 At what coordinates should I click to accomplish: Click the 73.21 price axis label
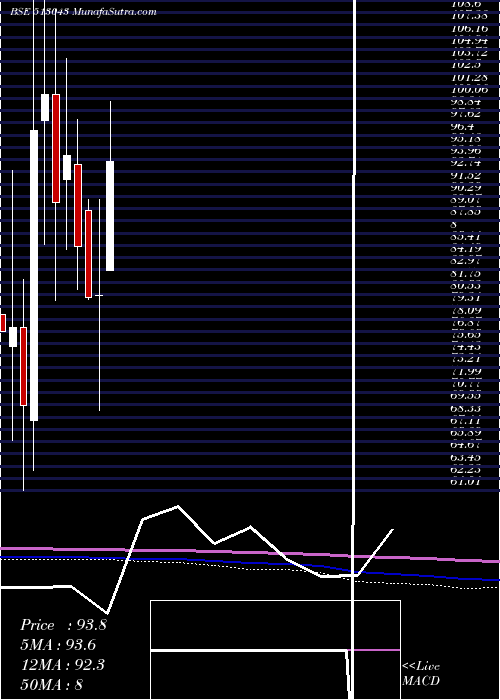pos(464,358)
